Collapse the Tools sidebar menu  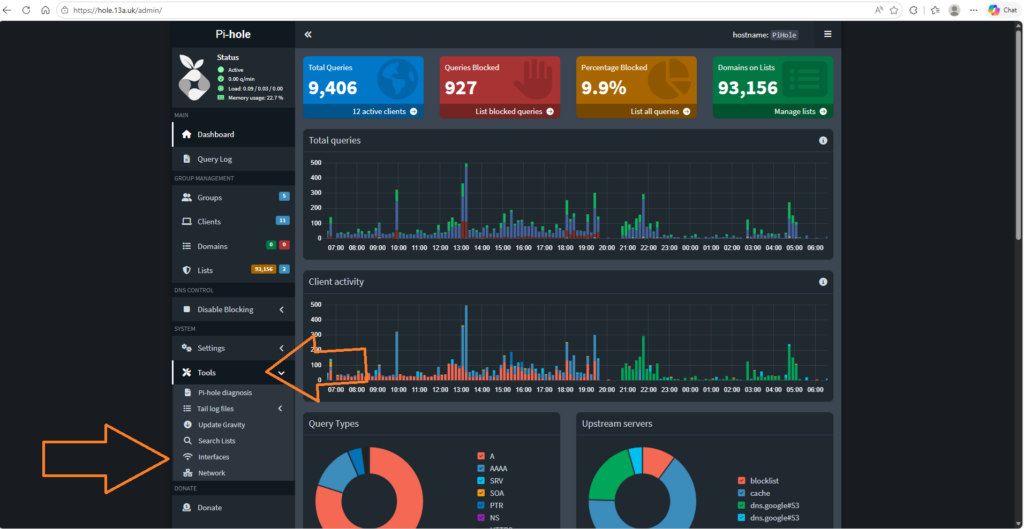pos(234,373)
